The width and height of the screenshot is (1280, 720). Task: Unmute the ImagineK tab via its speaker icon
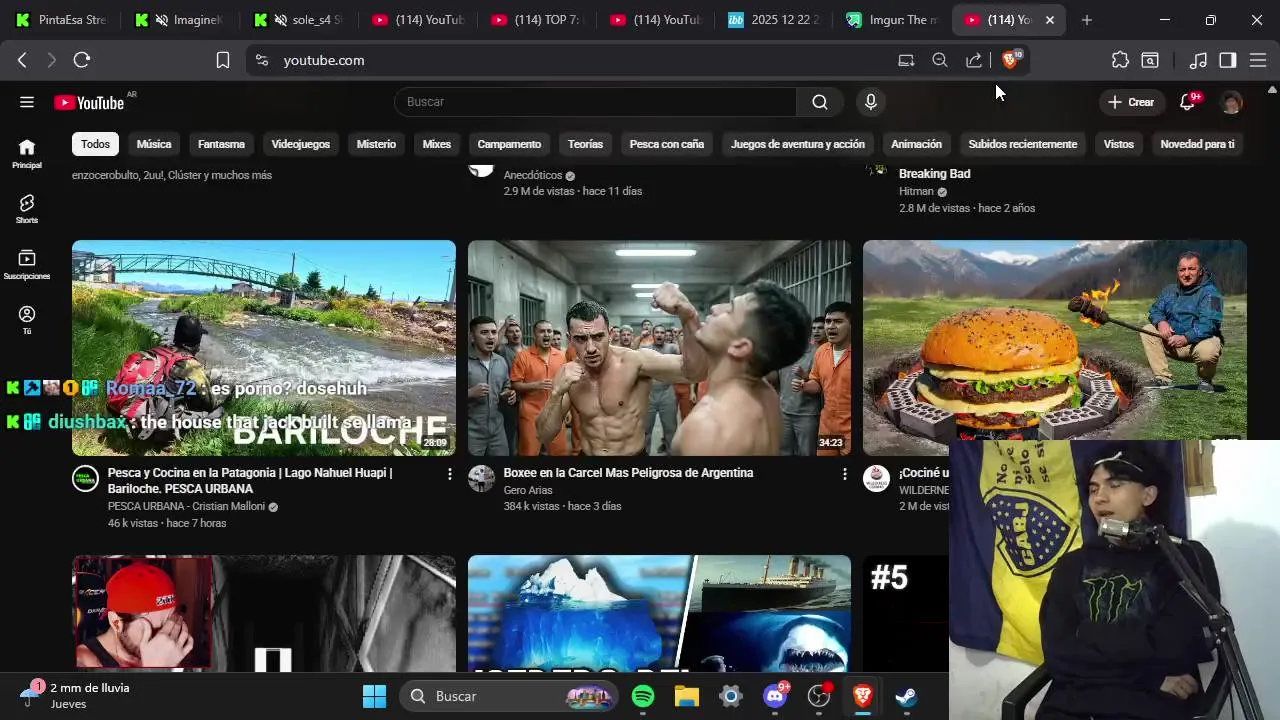pyautogui.click(x=161, y=20)
